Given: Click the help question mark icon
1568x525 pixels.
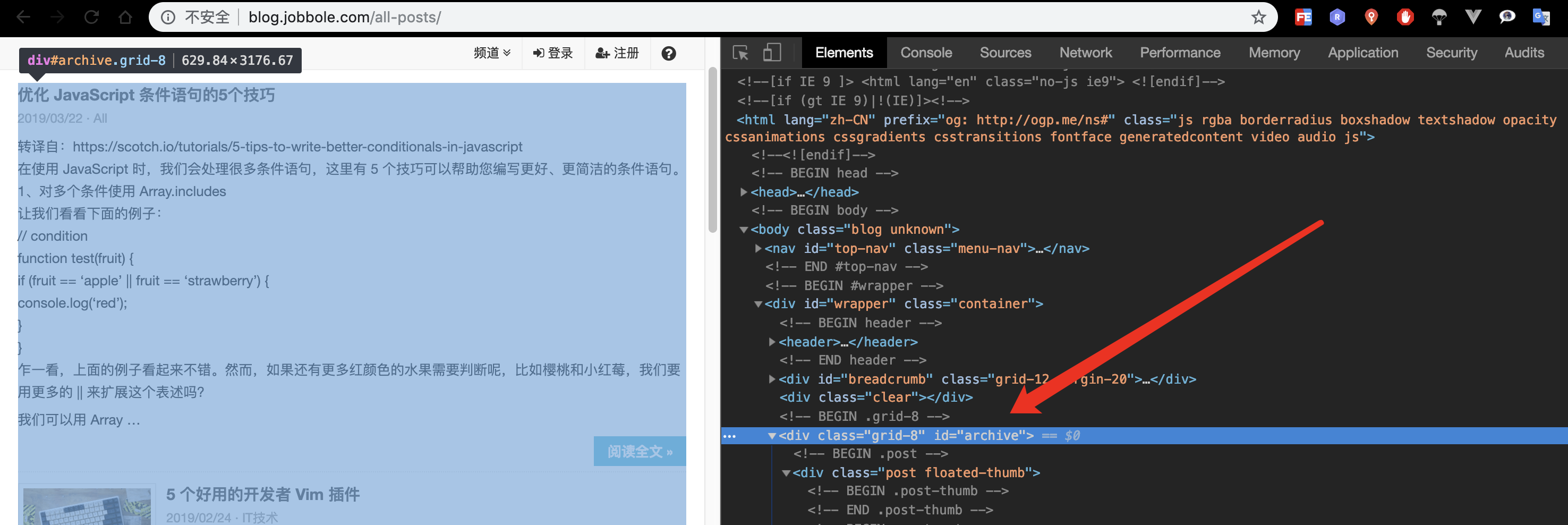Looking at the screenshot, I should pyautogui.click(x=668, y=54).
